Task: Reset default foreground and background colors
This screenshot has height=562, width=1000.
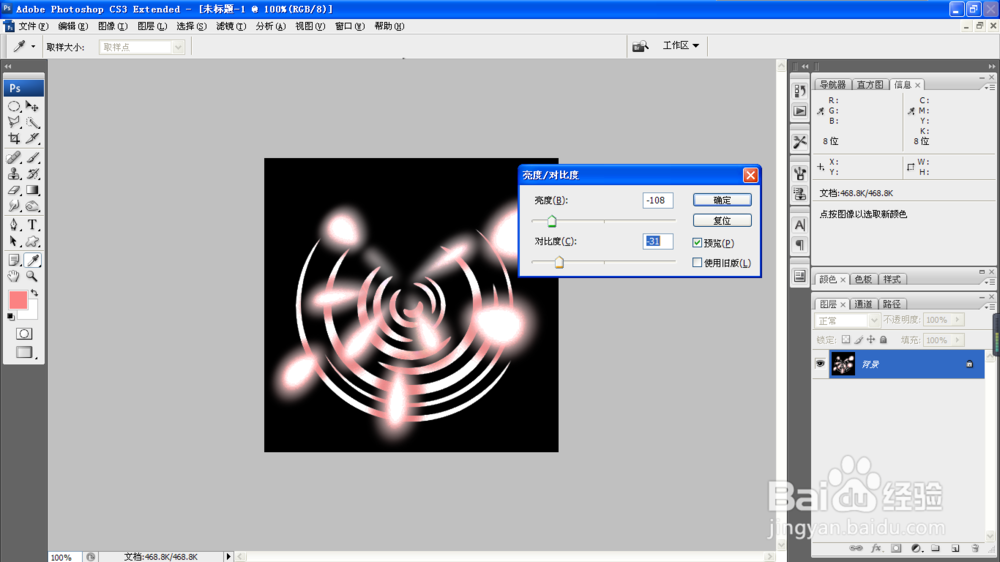Action: (11, 317)
